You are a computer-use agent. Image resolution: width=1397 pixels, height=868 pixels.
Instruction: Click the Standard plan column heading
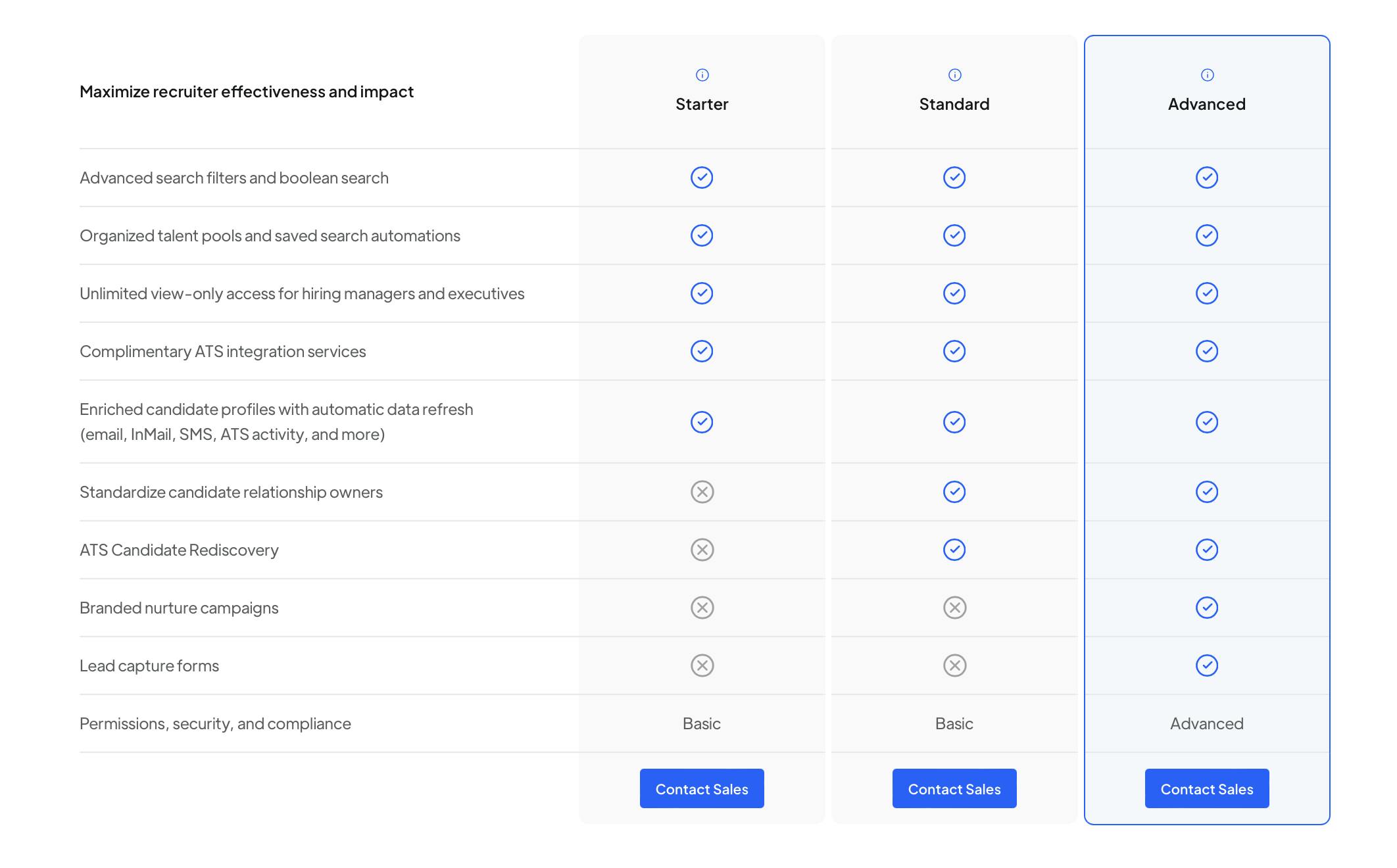pyautogui.click(x=954, y=105)
